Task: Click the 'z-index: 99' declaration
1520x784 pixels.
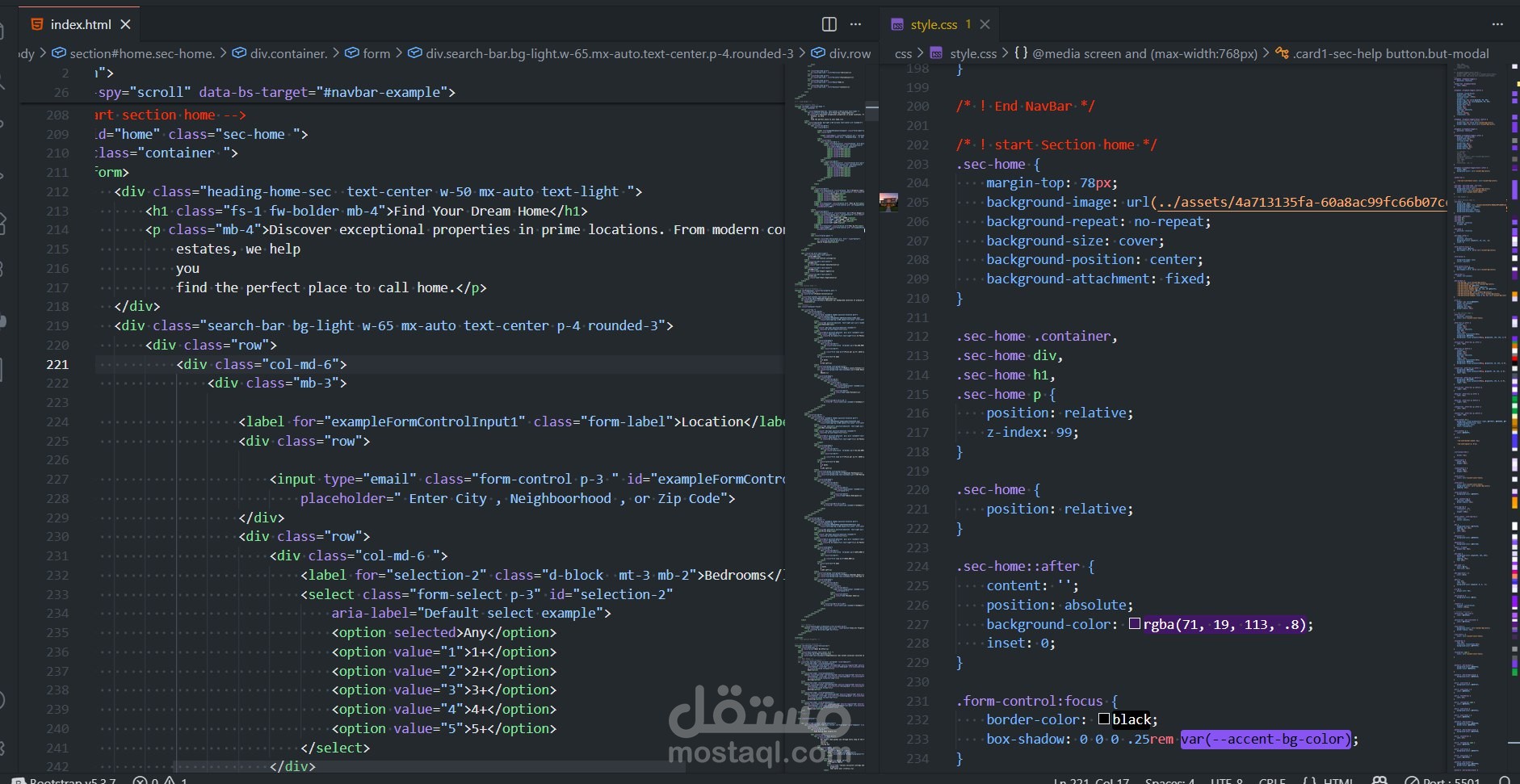Action: pyautogui.click(x=1032, y=432)
